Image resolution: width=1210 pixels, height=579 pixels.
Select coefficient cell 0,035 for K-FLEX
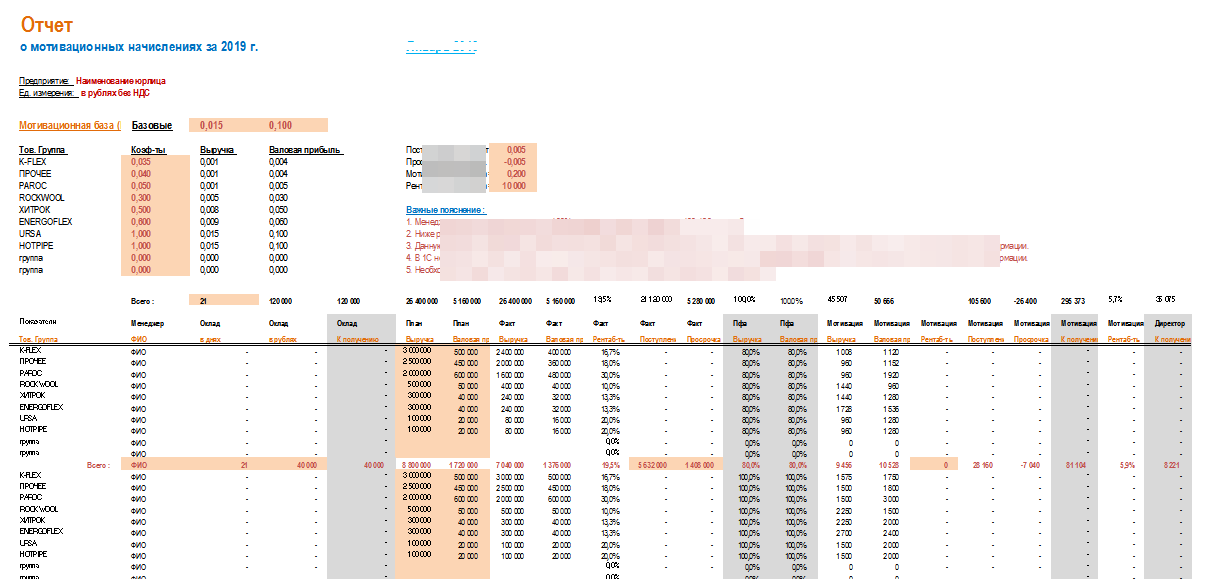pyautogui.click(x=153, y=161)
